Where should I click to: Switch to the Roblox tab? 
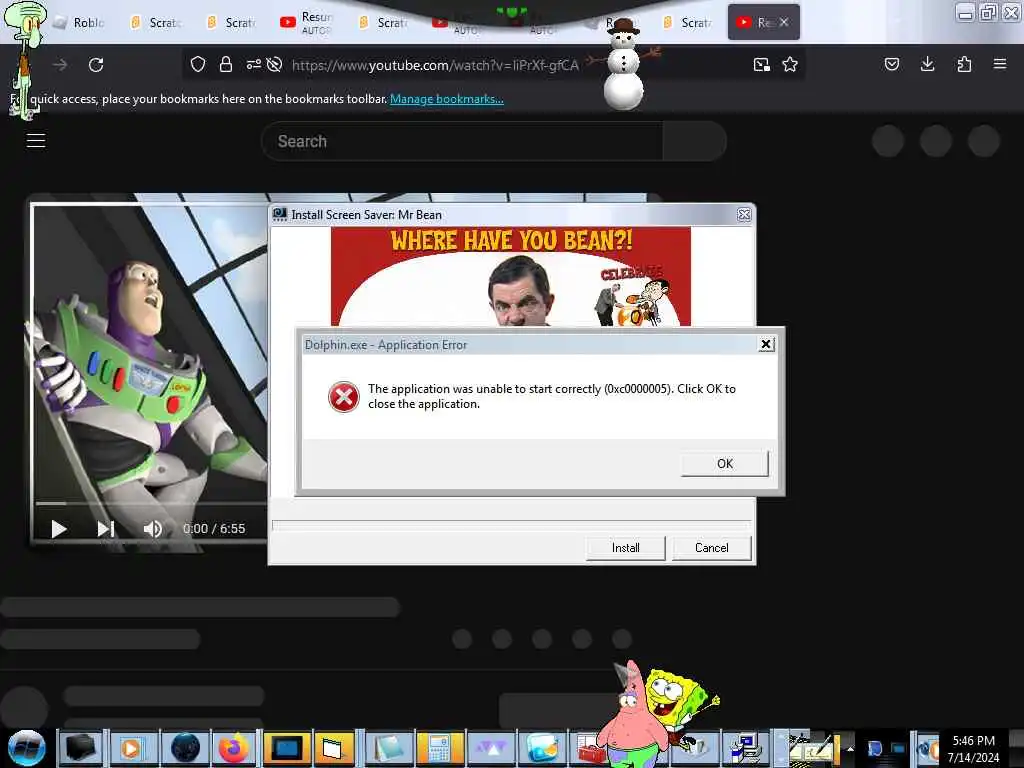point(79,22)
